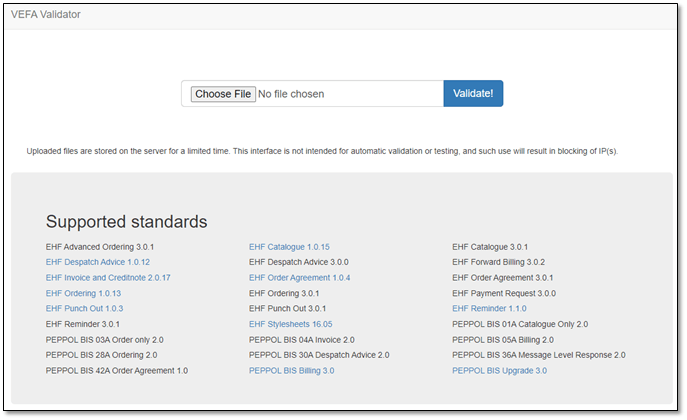
Task: Open EHF Punch Out 1.0.3 link
Action: coord(84,309)
